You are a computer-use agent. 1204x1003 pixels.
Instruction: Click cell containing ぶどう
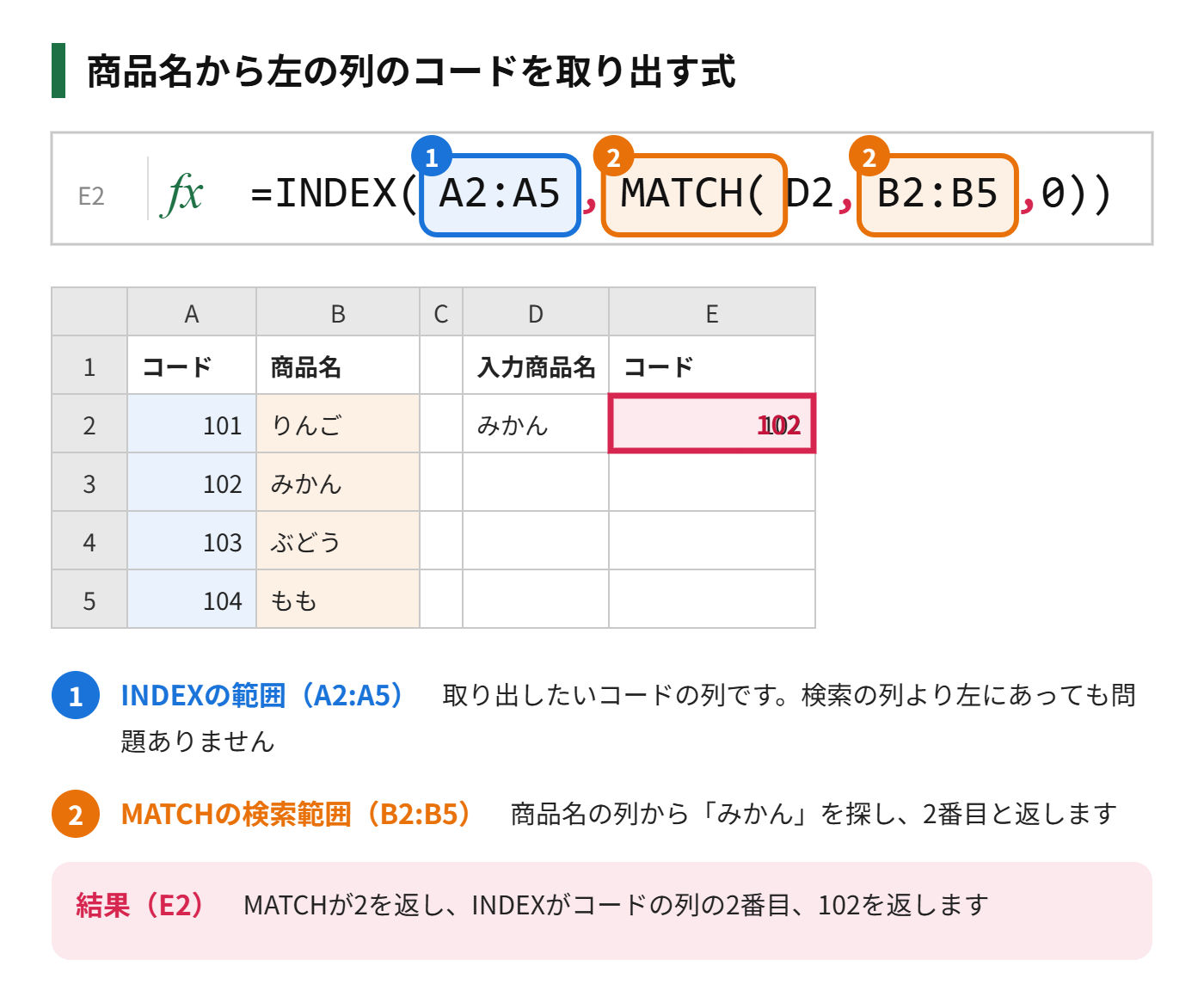click(338, 541)
